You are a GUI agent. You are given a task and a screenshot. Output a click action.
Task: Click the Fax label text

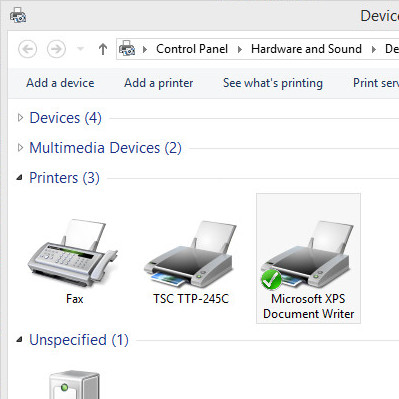tap(74, 298)
